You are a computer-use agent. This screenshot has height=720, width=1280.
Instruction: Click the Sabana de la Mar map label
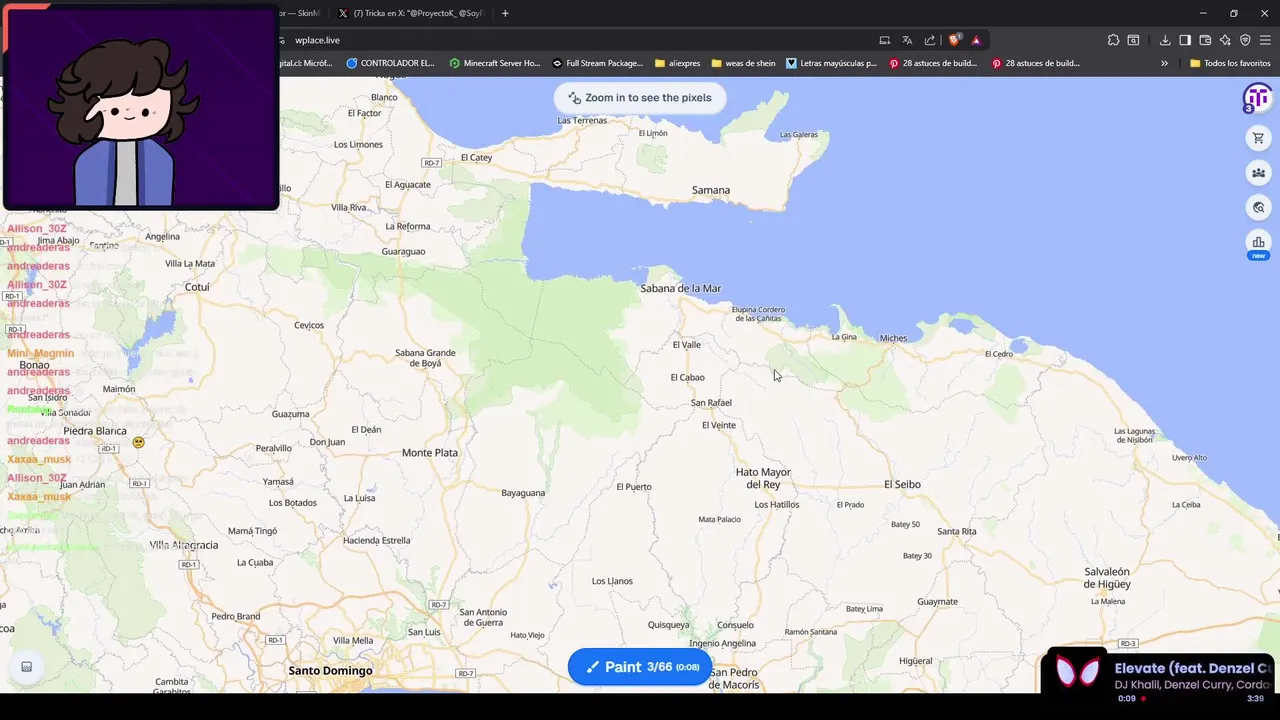coord(681,288)
